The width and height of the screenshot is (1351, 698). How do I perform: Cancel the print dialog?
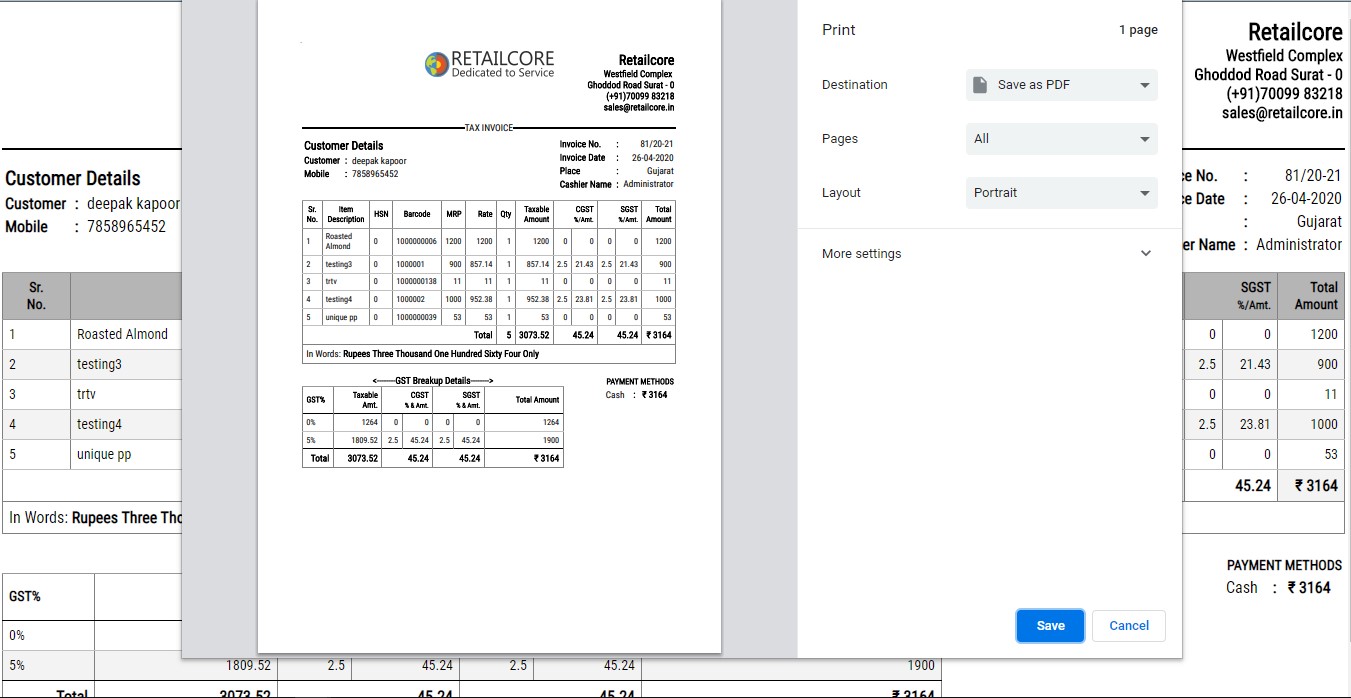click(1129, 626)
